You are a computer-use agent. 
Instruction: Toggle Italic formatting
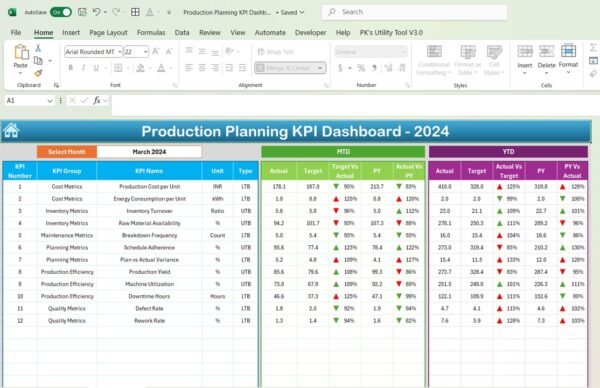[x=83, y=68]
